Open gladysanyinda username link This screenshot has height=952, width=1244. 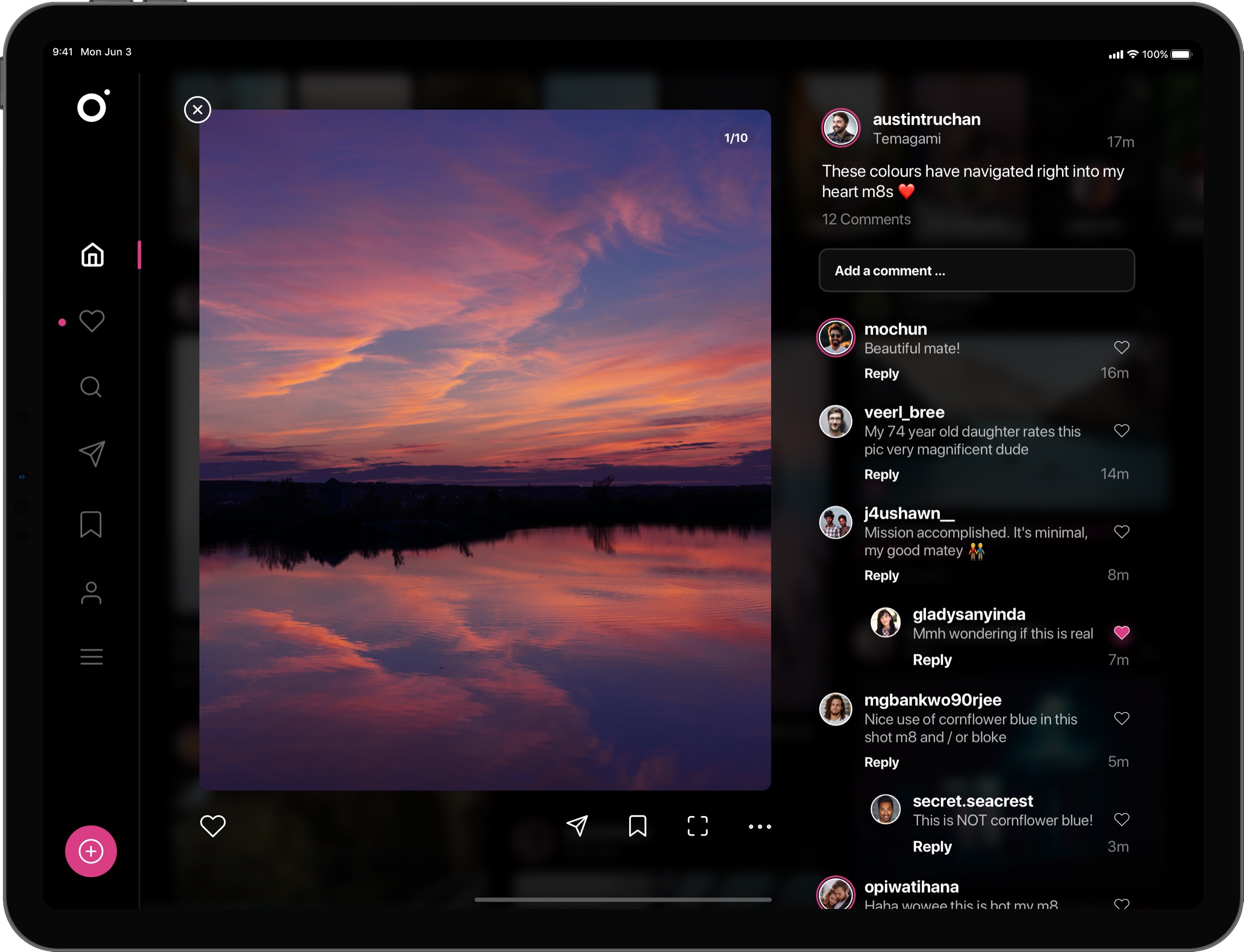tap(968, 614)
